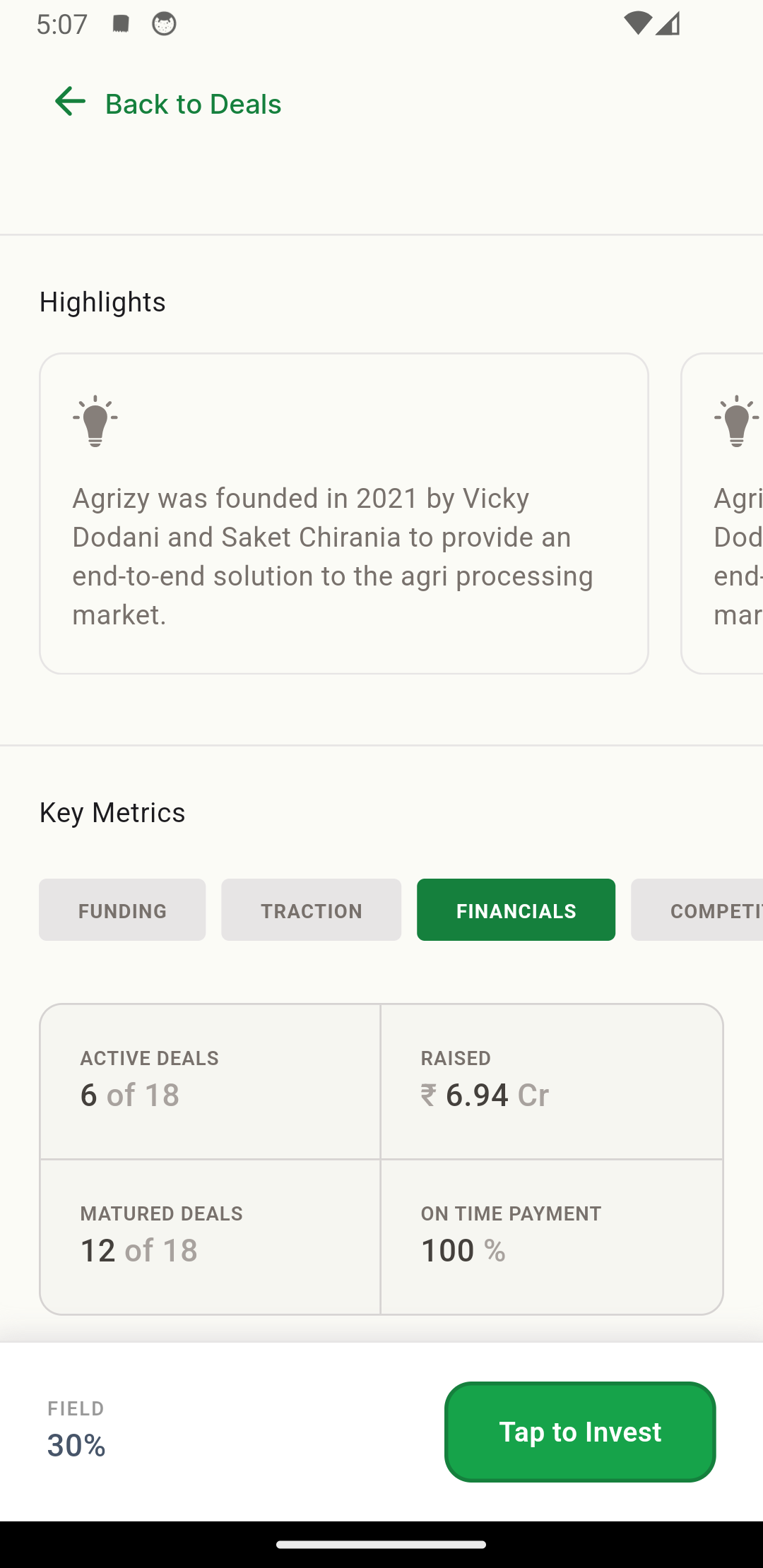Tap the Tap to Invest button
The image size is (763, 1568).
[580, 1432]
